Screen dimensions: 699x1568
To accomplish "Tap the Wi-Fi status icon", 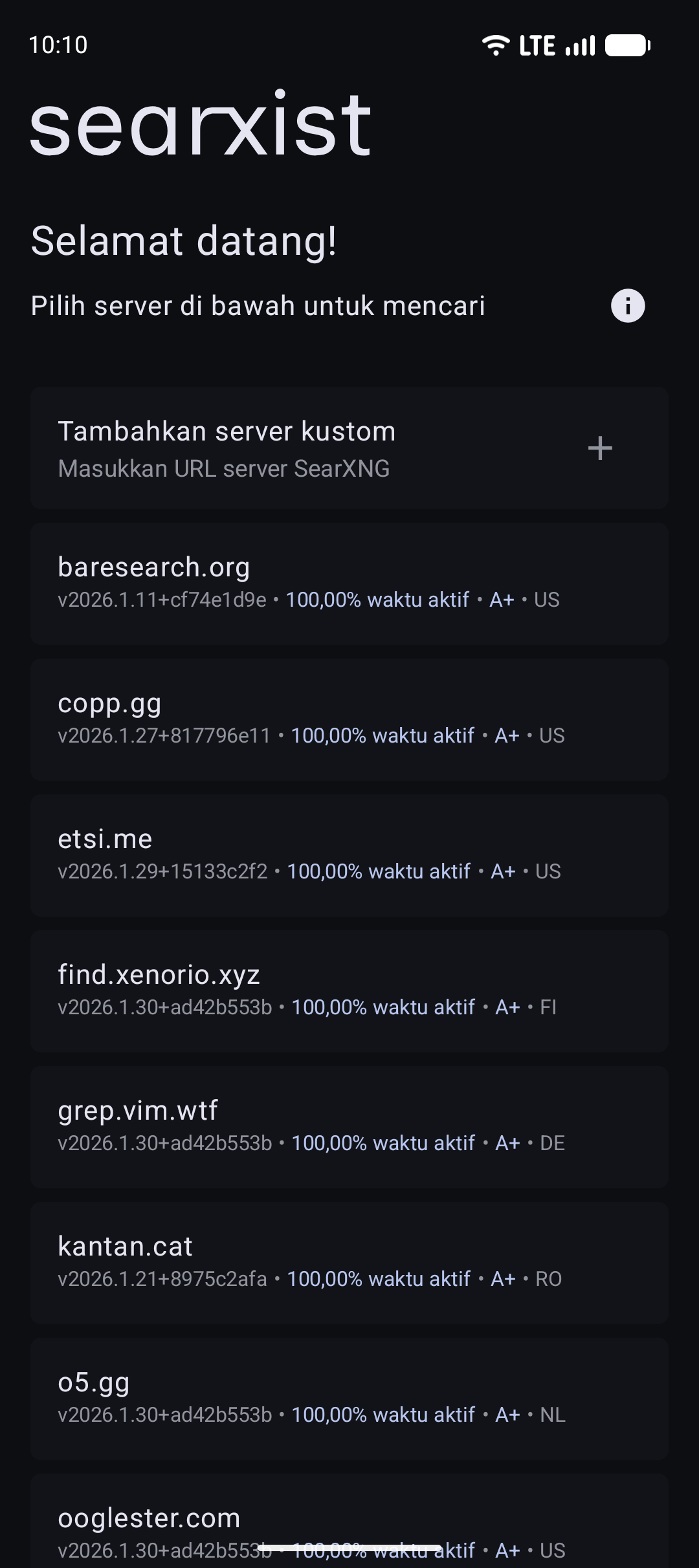I will pyautogui.click(x=496, y=45).
